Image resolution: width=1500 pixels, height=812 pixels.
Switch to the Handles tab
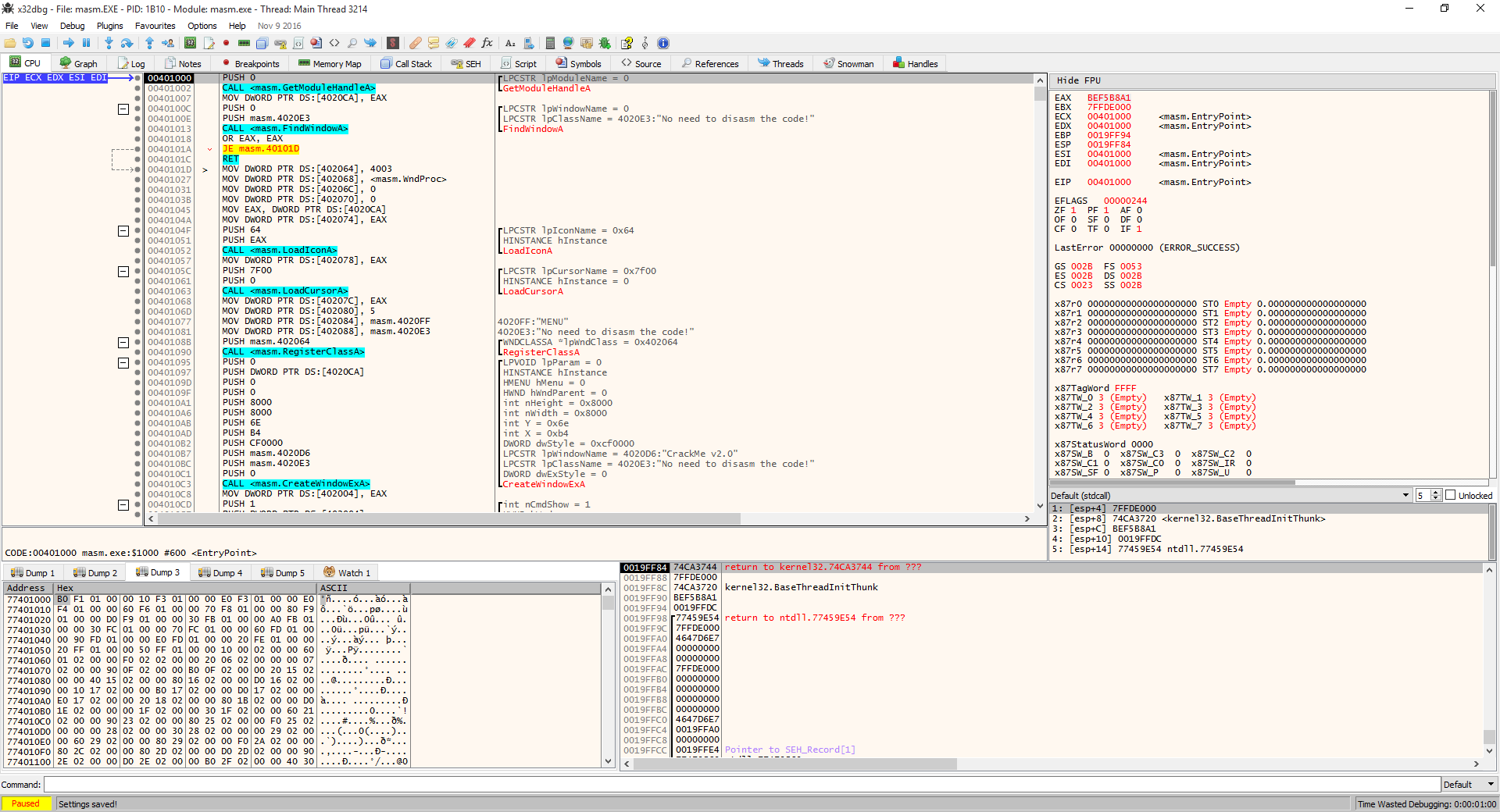(x=916, y=64)
